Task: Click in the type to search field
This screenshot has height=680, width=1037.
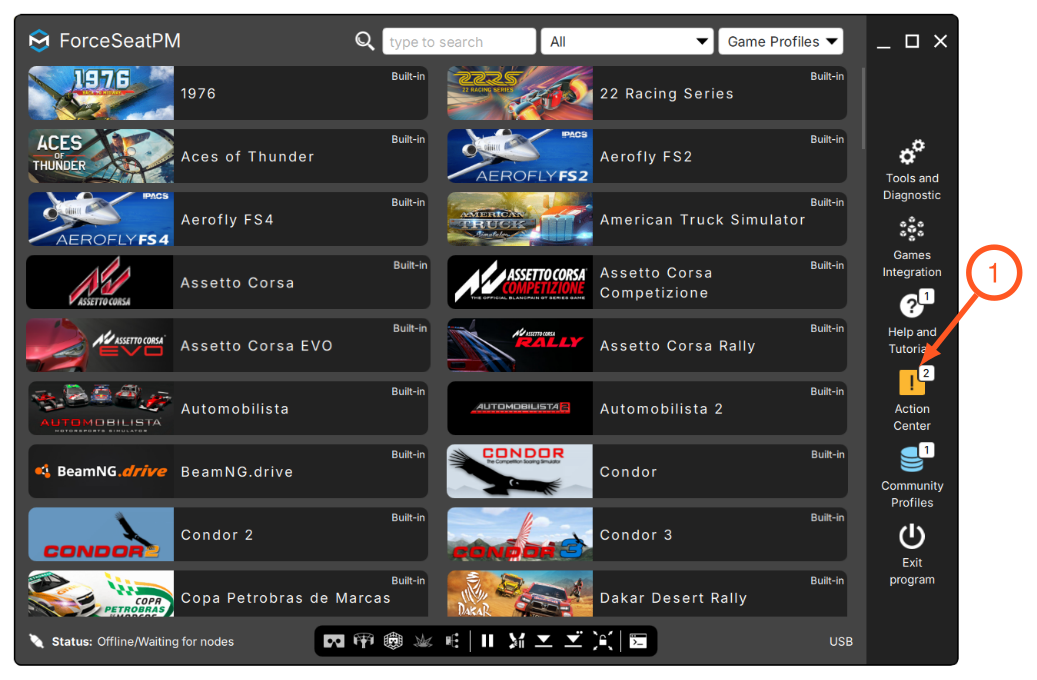Action: 459,42
